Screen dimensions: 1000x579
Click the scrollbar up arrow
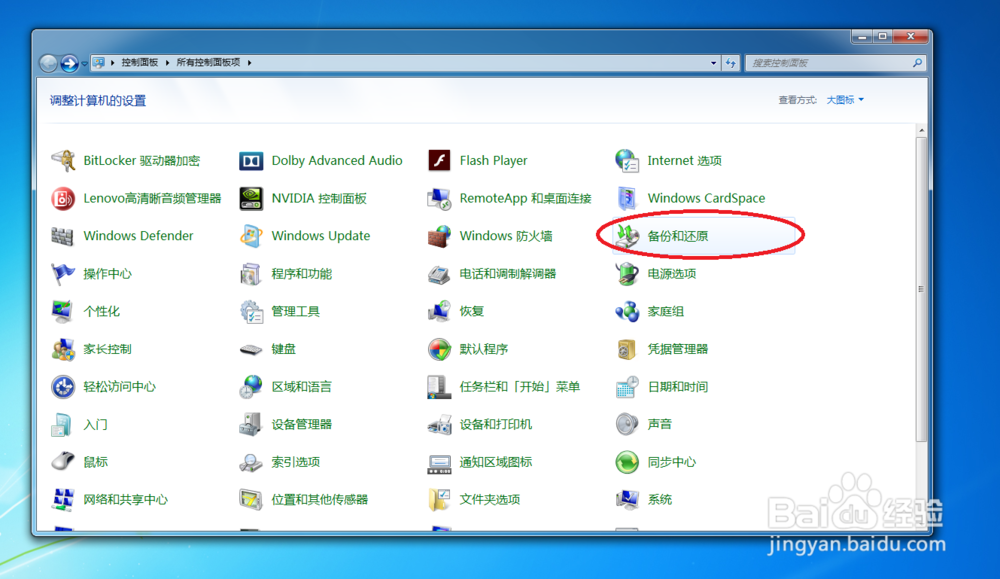(x=922, y=130)
